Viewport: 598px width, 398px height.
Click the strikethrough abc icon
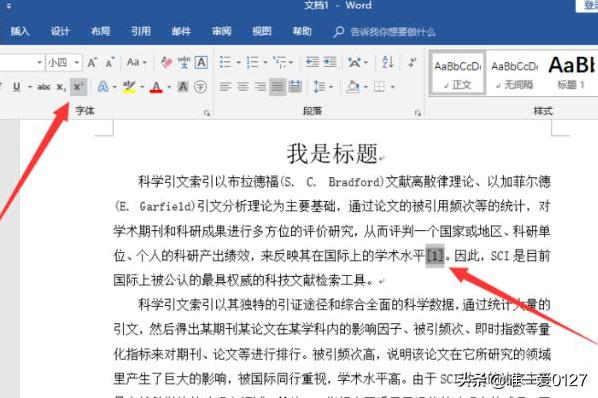44,87
